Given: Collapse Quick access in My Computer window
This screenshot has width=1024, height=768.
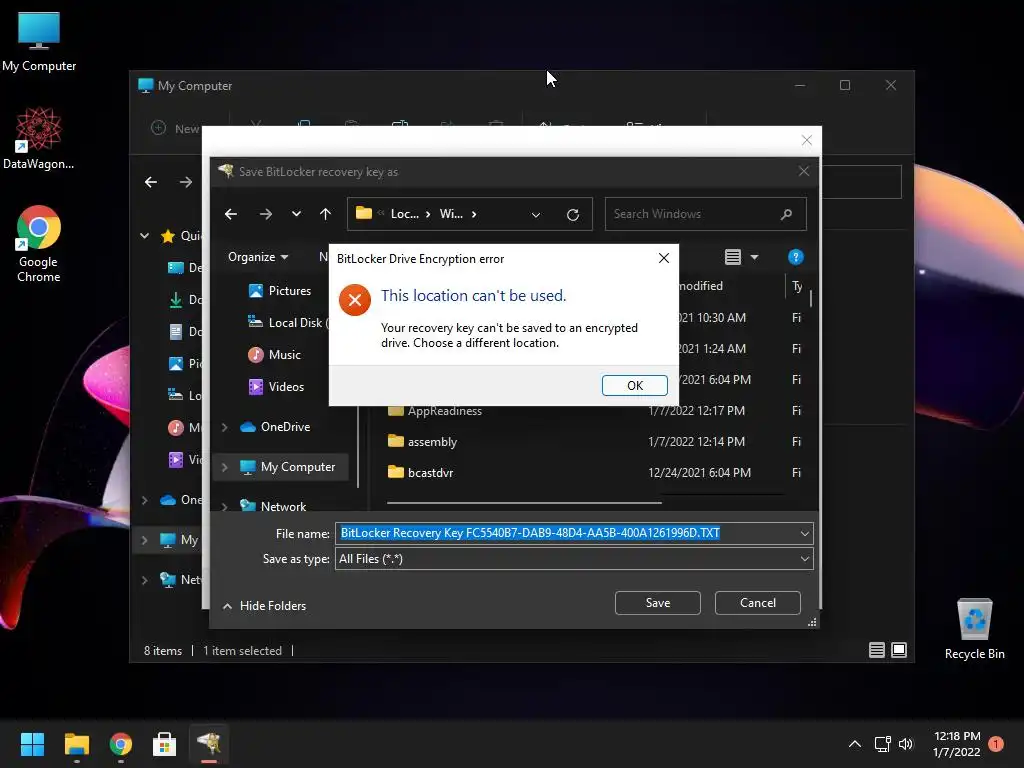Looking at the screenshot, I should point(144,236).
